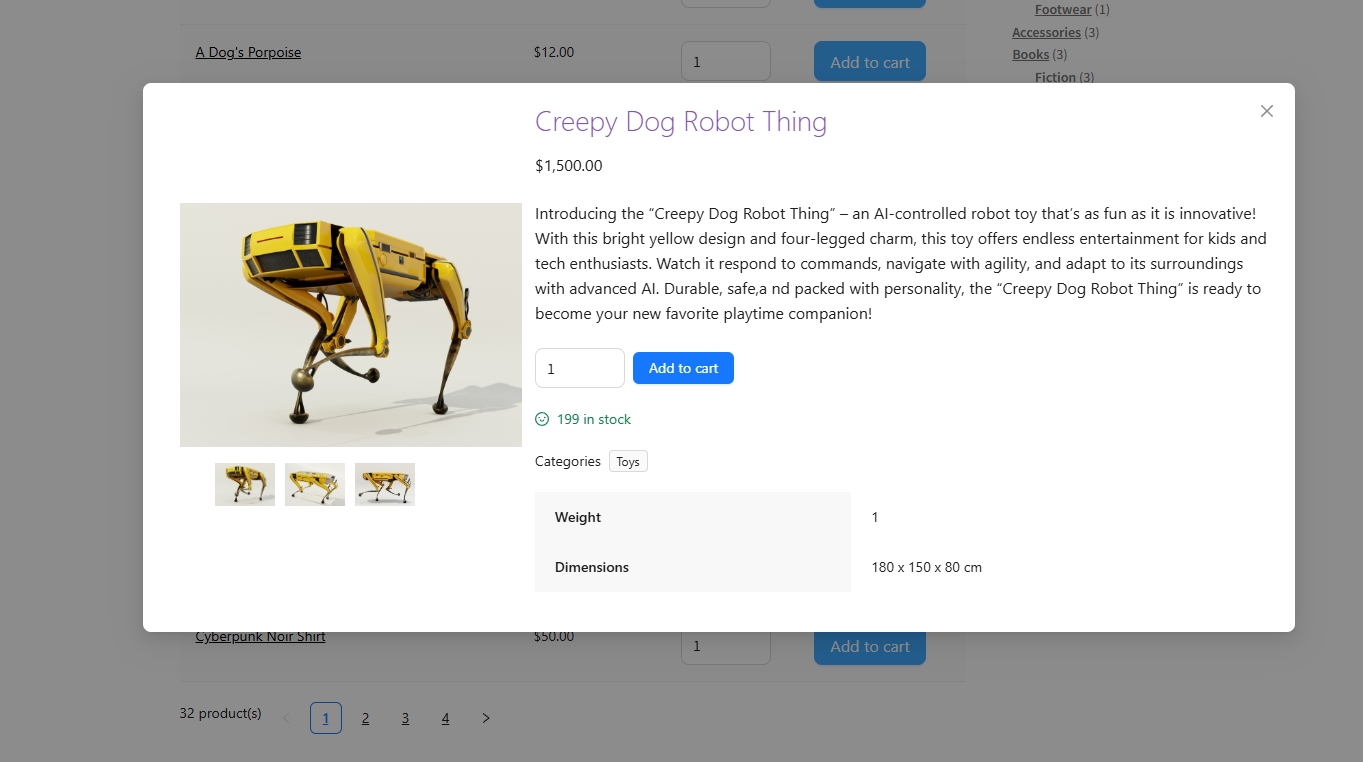The width and height of the screenshot is (1363, 762).
Task: Click the '180 x 150 x 80 cm' value
Action: (927, 567)
